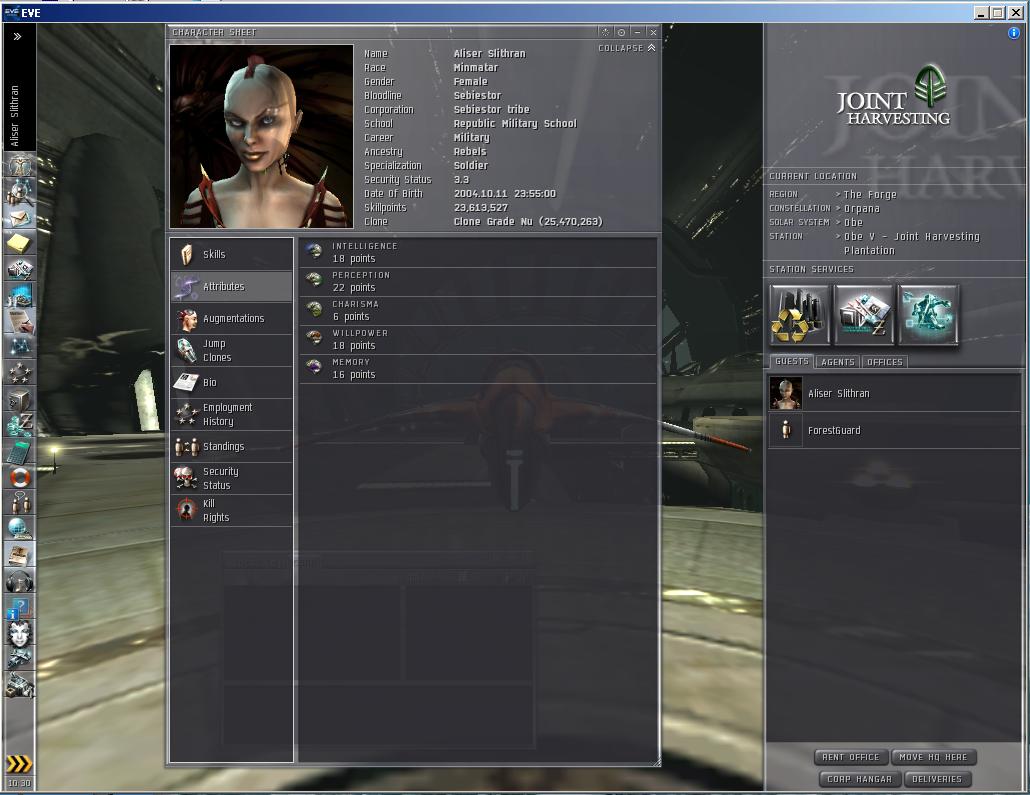Image resolution: width=1030 pixels, height=795 pixels.
Task: Click the Willpower attribute icon
Action: (315, 338)
